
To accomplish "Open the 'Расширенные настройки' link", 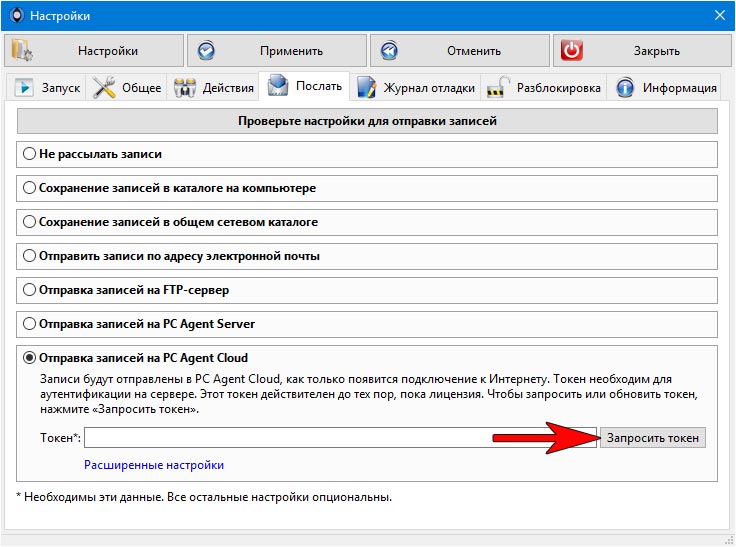I will pos(154,465).
